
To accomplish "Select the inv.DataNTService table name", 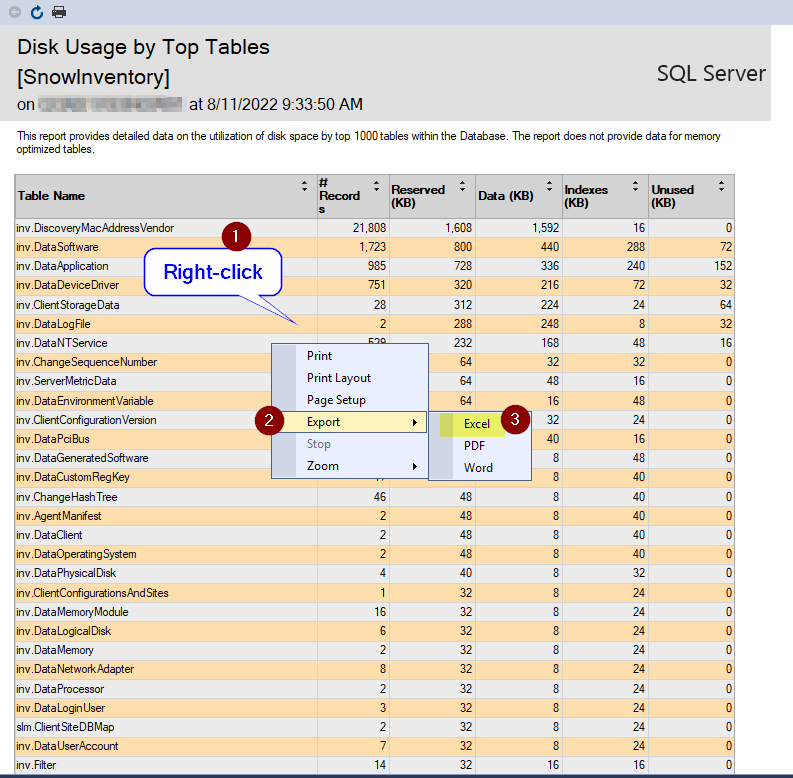I will 62,343.
